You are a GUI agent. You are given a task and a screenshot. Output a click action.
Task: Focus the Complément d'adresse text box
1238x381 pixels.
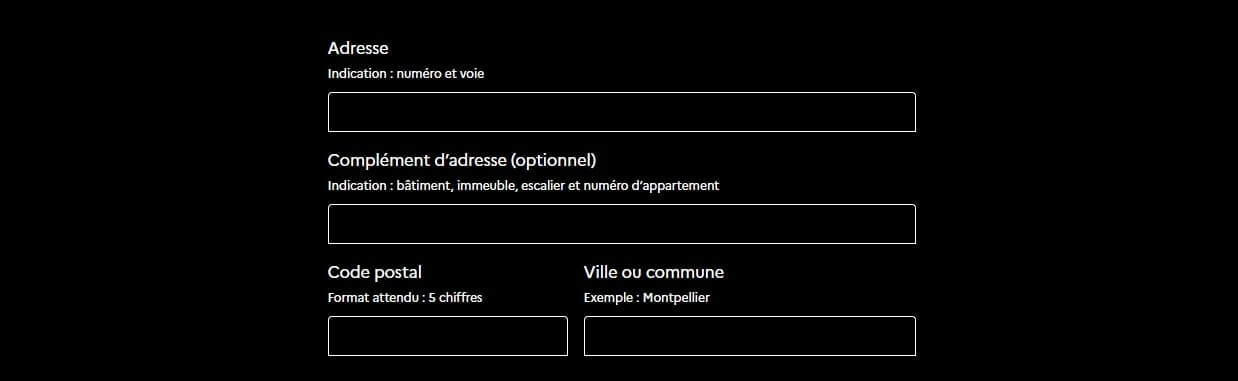coord(621,224)
